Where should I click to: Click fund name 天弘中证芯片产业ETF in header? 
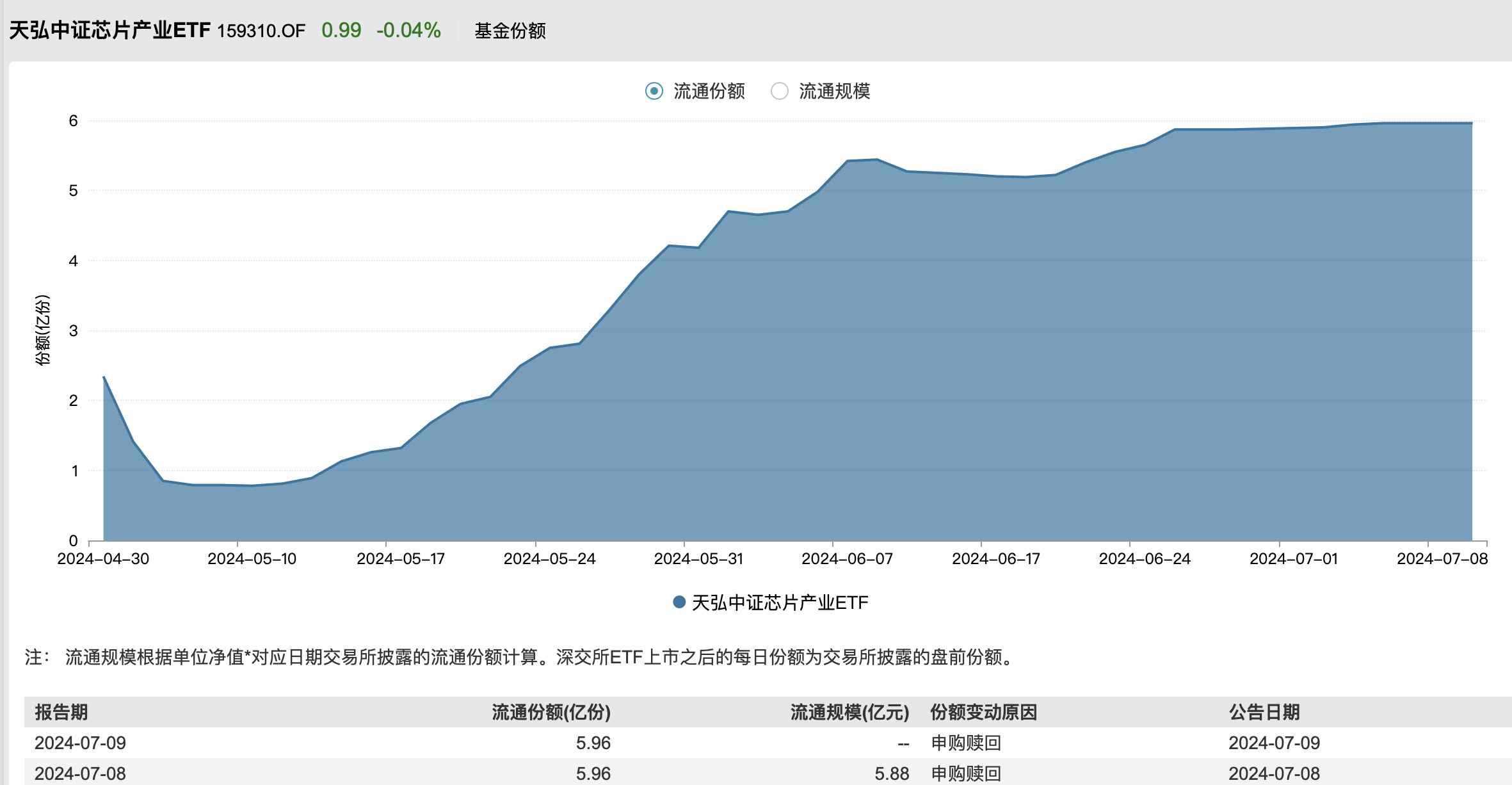pyautogui.click(x=109, y=30)
